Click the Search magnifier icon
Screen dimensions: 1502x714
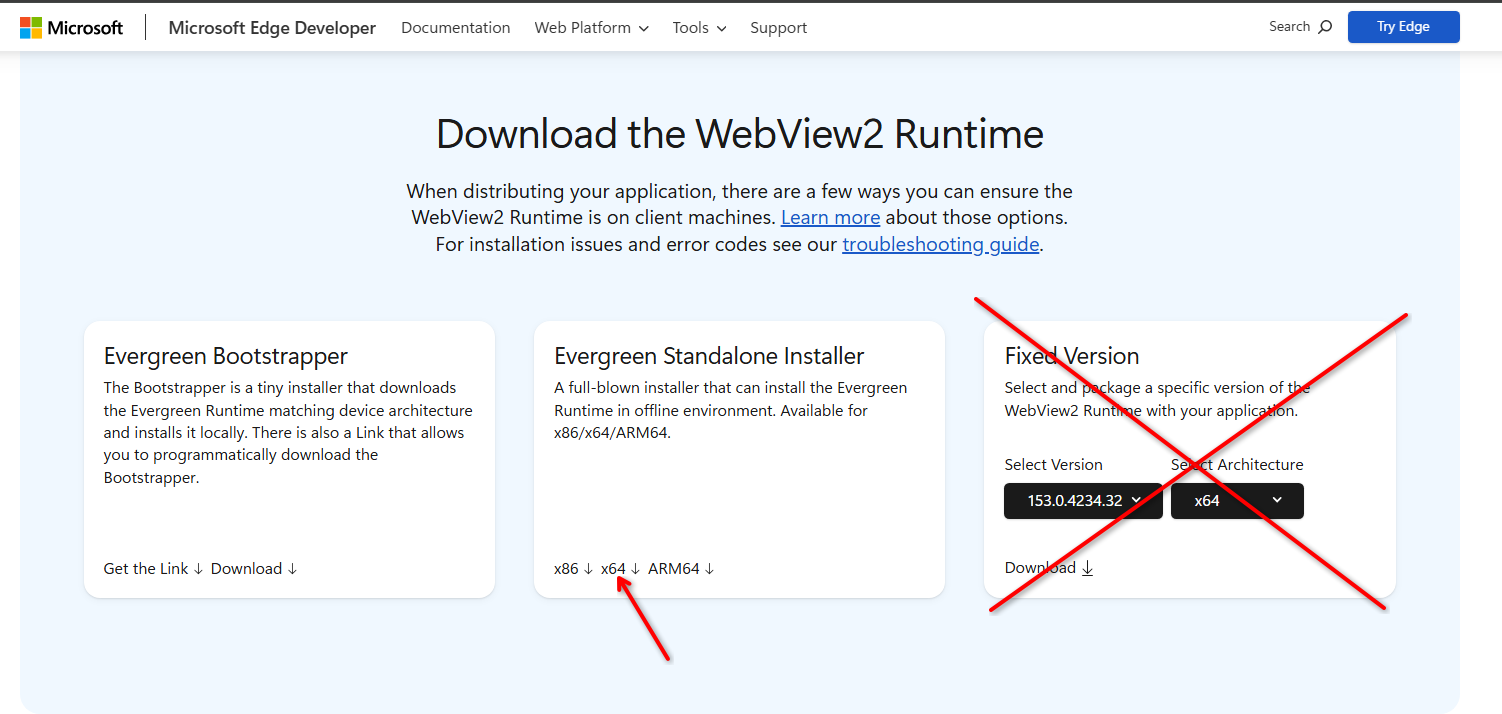coord(1325,27)
